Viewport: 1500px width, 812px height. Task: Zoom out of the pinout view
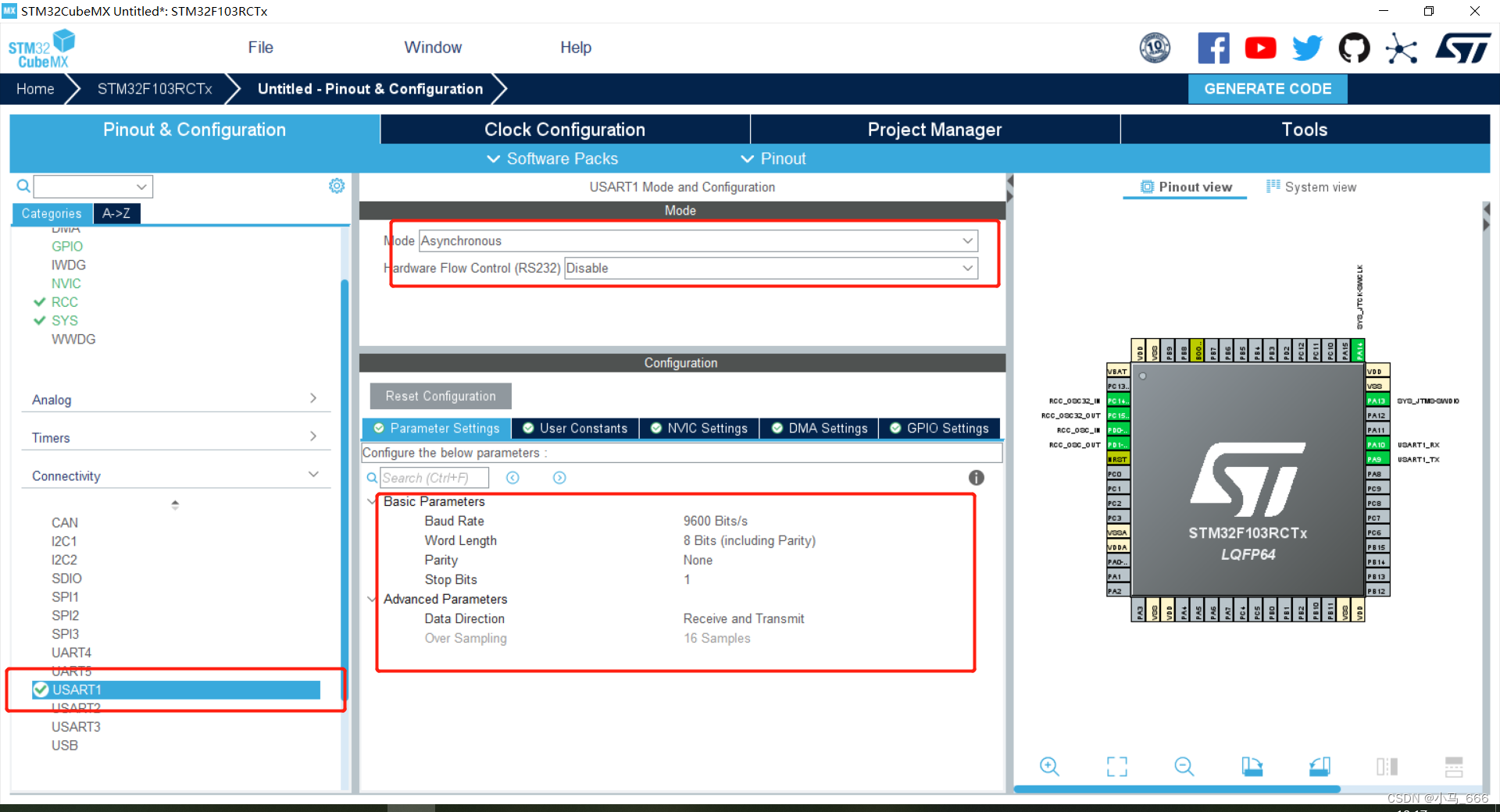coord(1184,767)
